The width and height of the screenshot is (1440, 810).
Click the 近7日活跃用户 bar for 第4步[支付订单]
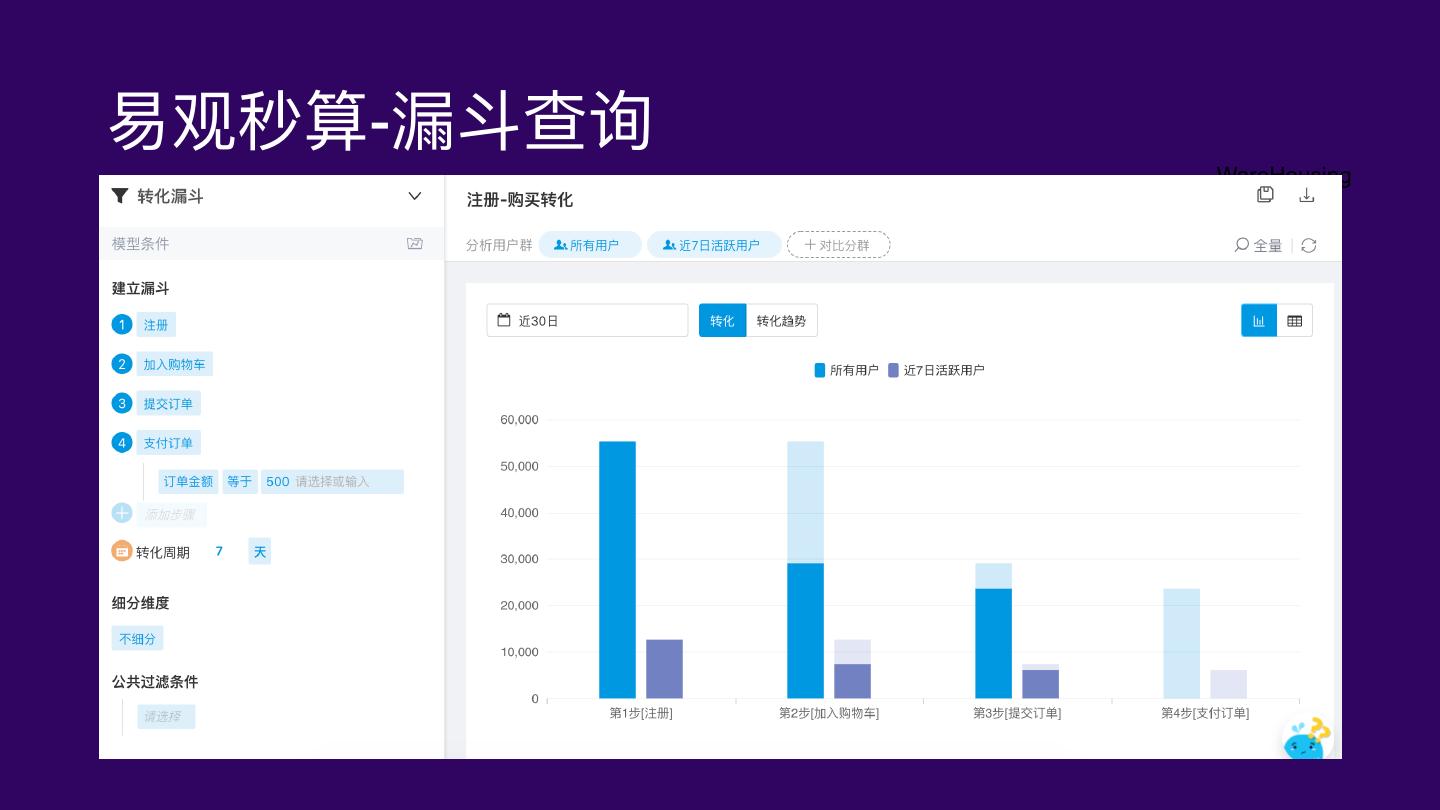click(x=1228, y=684)
